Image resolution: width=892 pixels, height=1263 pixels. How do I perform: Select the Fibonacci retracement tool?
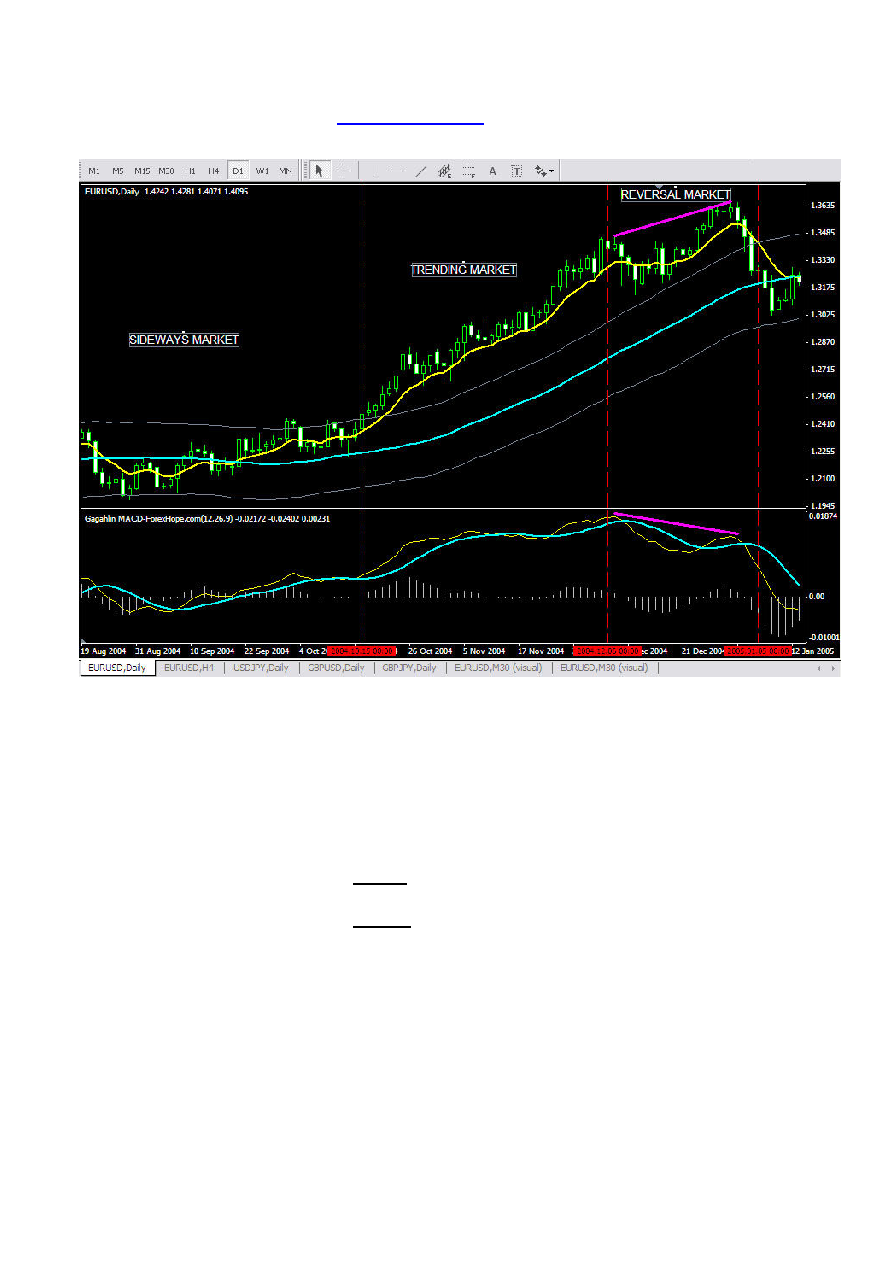[x=468, y=170]
